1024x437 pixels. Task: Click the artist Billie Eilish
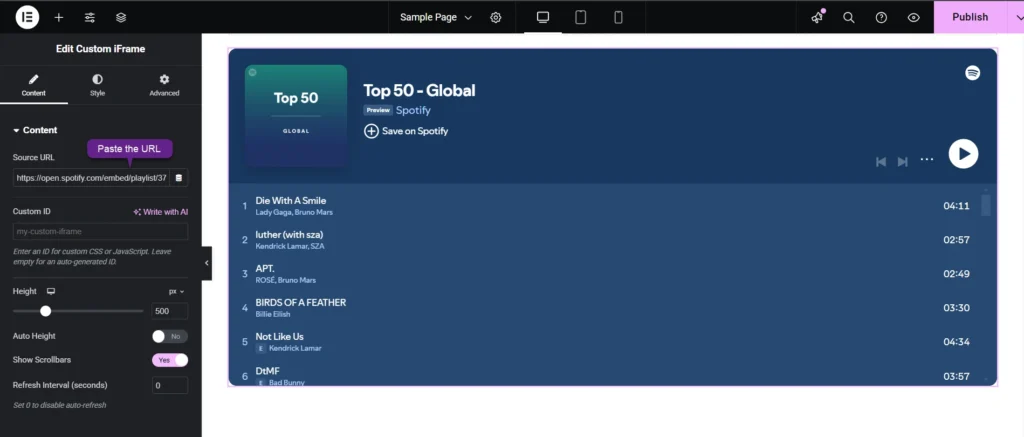(271, 314)
